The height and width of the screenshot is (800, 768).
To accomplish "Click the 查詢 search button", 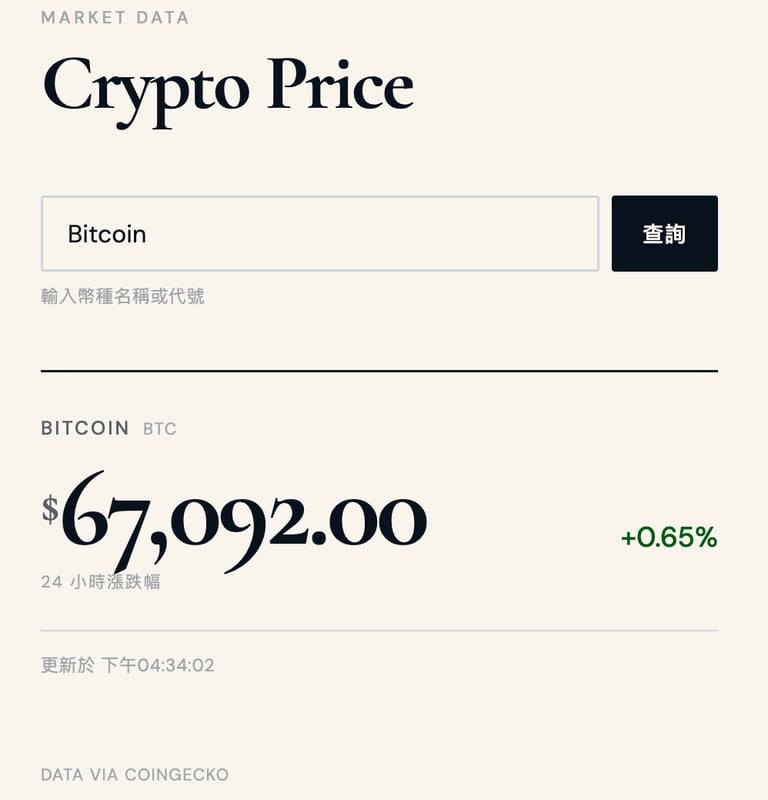I will pyautogui.click(x=664, y=233).
